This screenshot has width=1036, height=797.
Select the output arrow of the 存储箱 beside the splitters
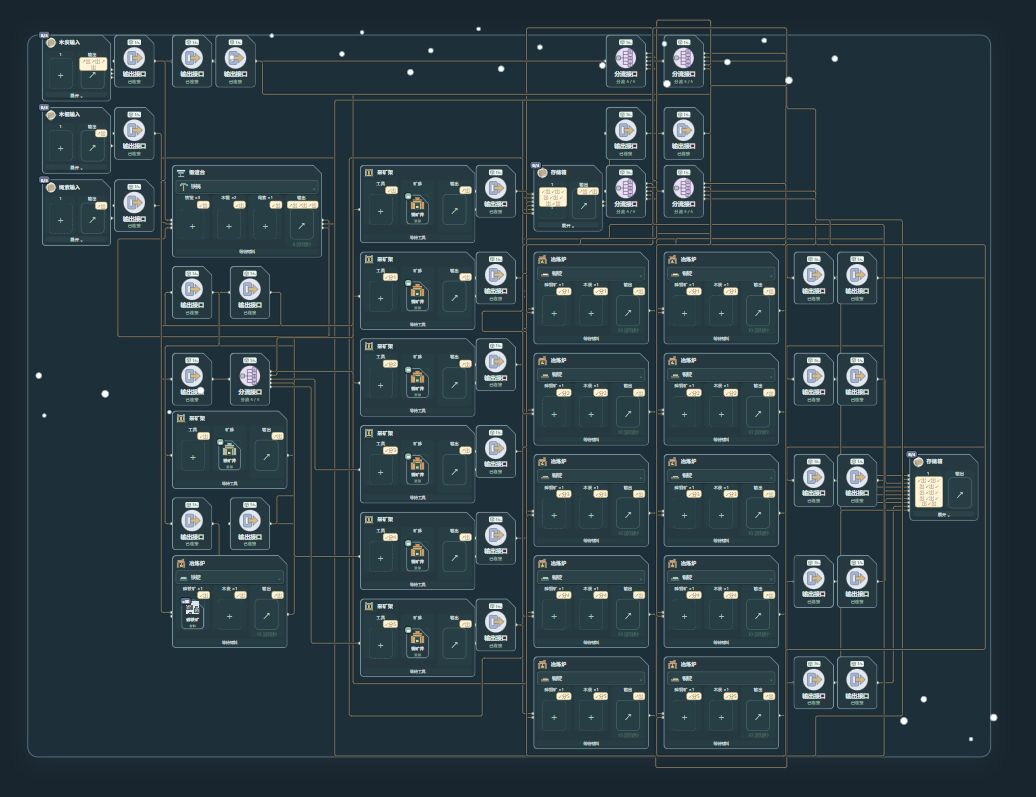584,206
